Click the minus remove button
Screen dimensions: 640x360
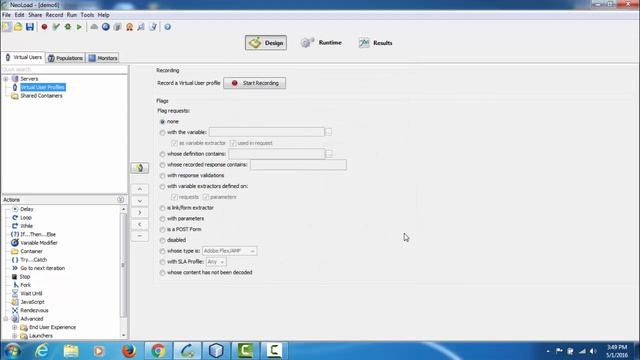[140, 236]
